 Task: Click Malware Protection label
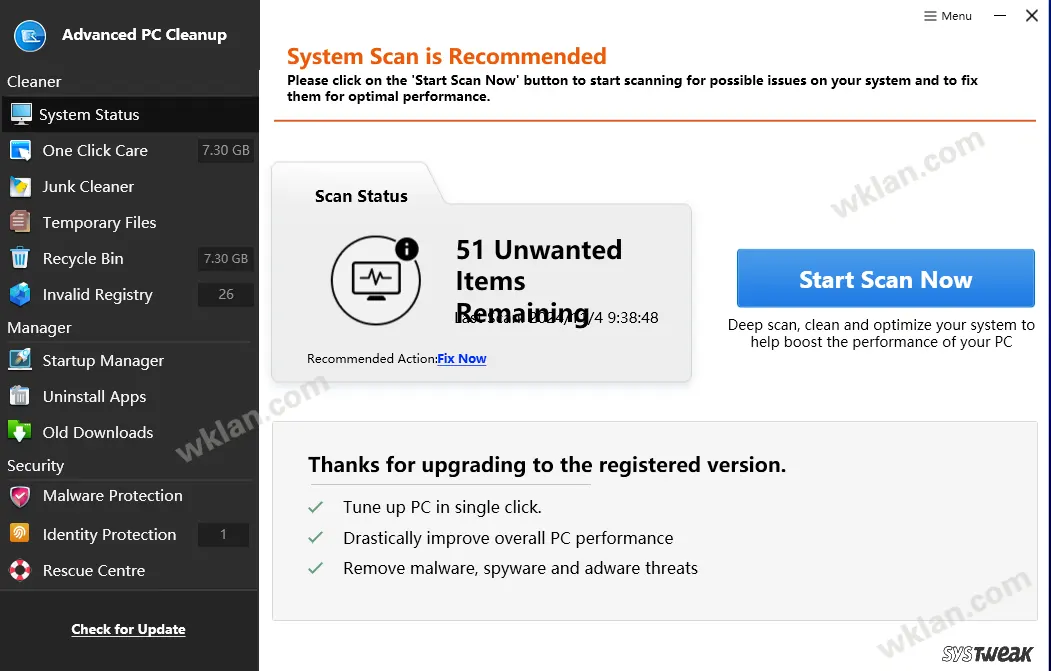coord(113,495)
